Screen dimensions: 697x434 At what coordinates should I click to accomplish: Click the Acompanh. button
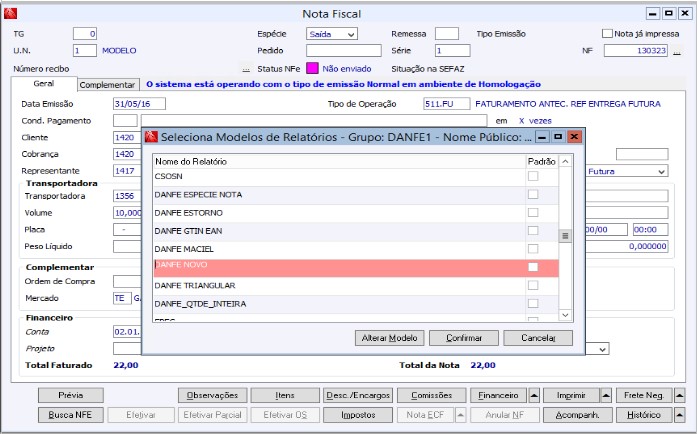[577, 415]
